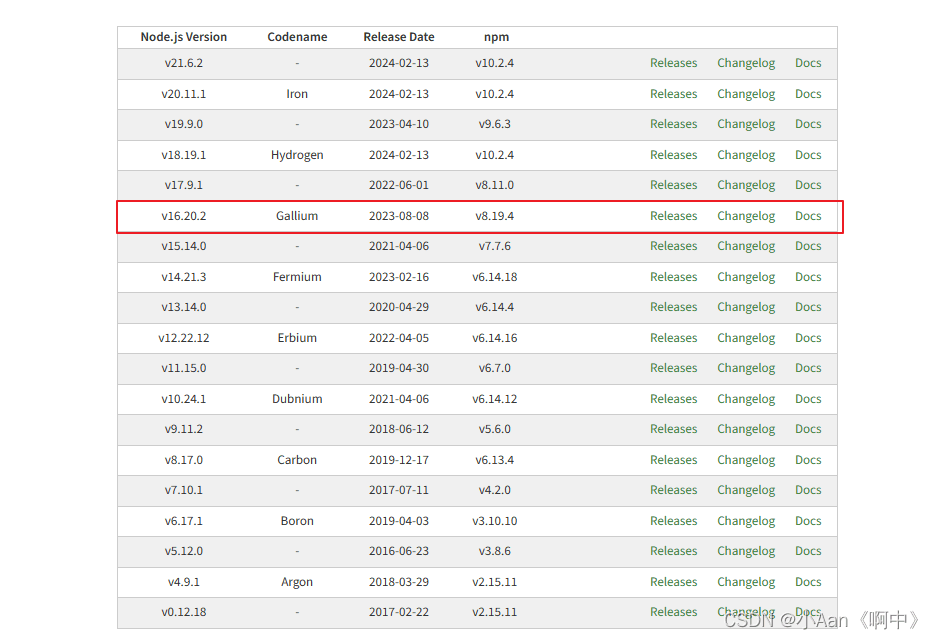Screen dimensions: 933x639
Task: View Changelog for v18.19.1
Action: pyautogui.click(x=746, y=155)
